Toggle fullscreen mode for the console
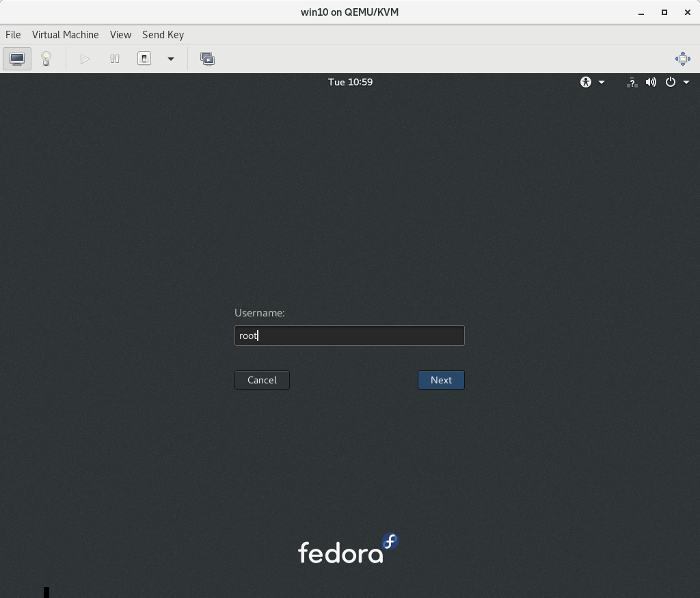The height and width of the screenshot is (598, 700). pos(683,59)
